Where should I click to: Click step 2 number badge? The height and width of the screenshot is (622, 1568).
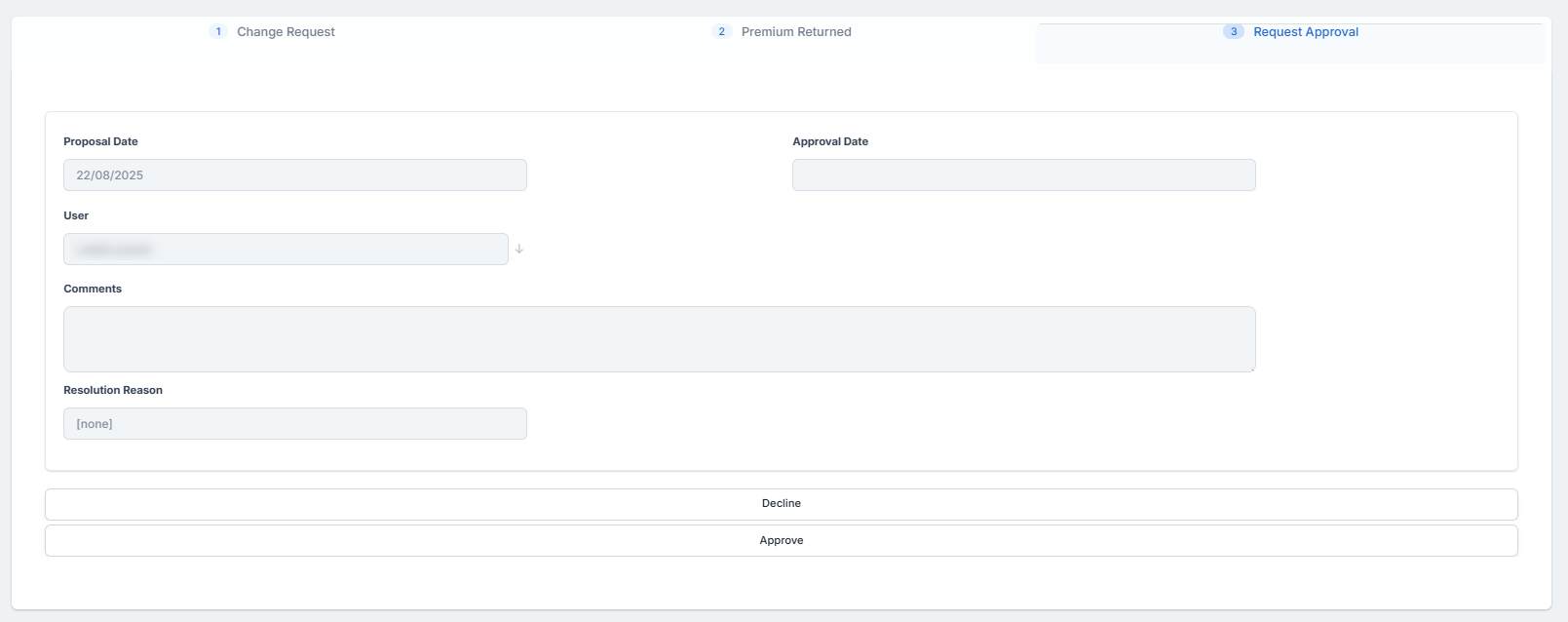coord(721,32)
